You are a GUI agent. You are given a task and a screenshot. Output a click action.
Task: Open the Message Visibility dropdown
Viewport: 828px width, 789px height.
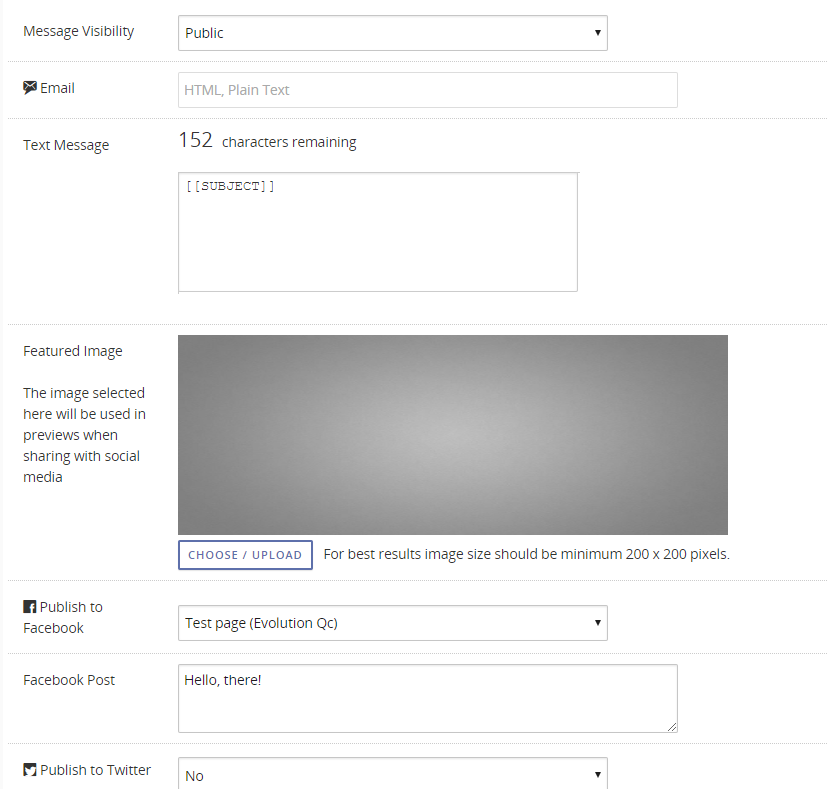click(x=392, y=33)
